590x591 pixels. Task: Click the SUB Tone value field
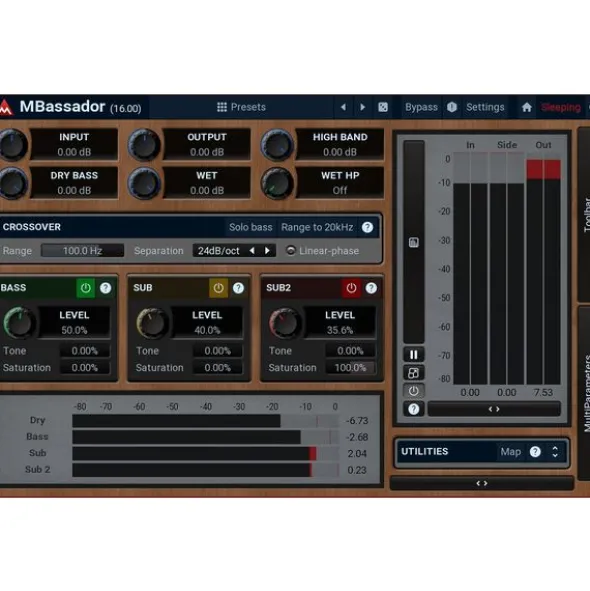coord(218,351)
